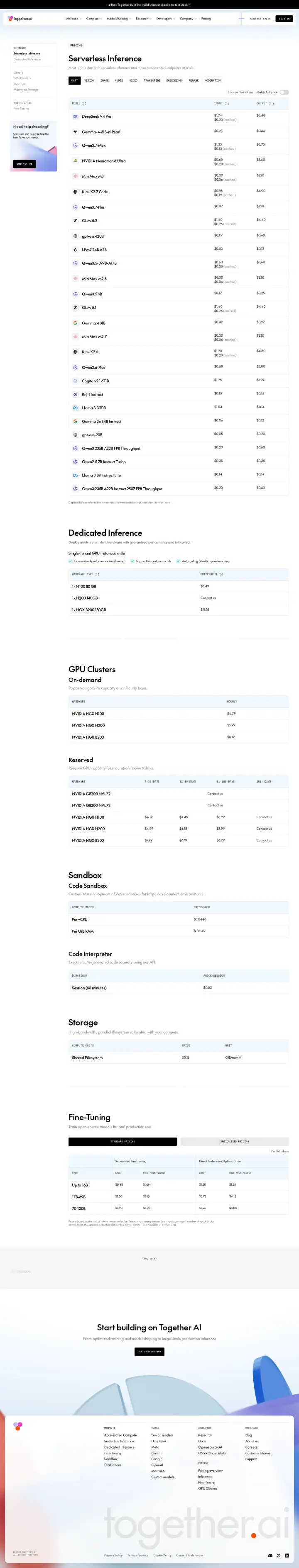This screenshot has height=1568, width=299.
Task: Sort dedicated table by HARDWARE TYPE
Action: (85, 574)
